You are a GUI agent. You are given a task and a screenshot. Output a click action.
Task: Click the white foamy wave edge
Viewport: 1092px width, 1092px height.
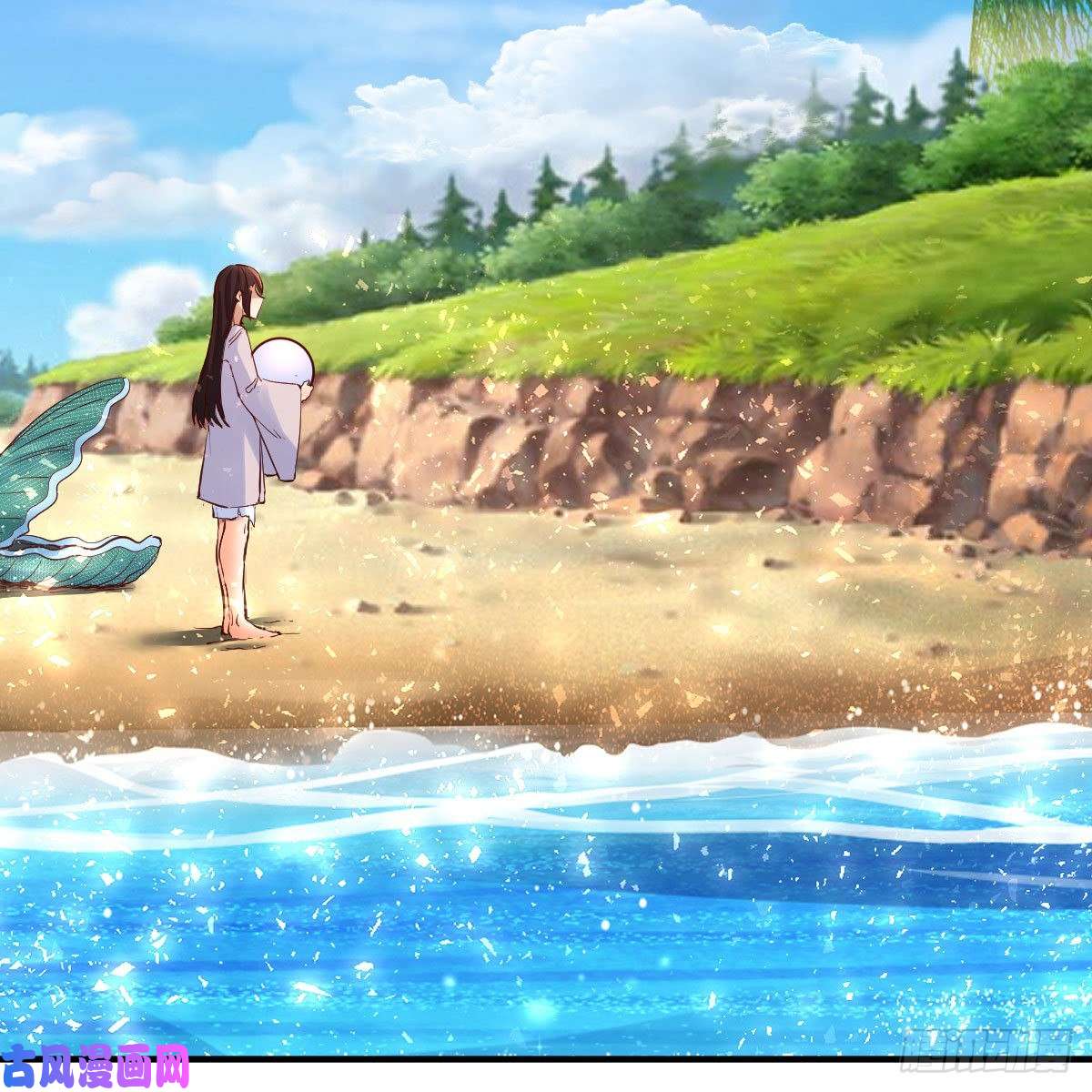click(x=546, y=760)
